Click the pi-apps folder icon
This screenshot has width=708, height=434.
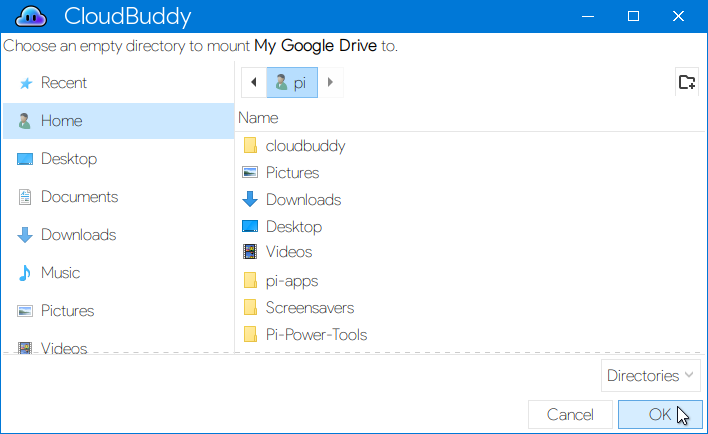tap(250, 280)
